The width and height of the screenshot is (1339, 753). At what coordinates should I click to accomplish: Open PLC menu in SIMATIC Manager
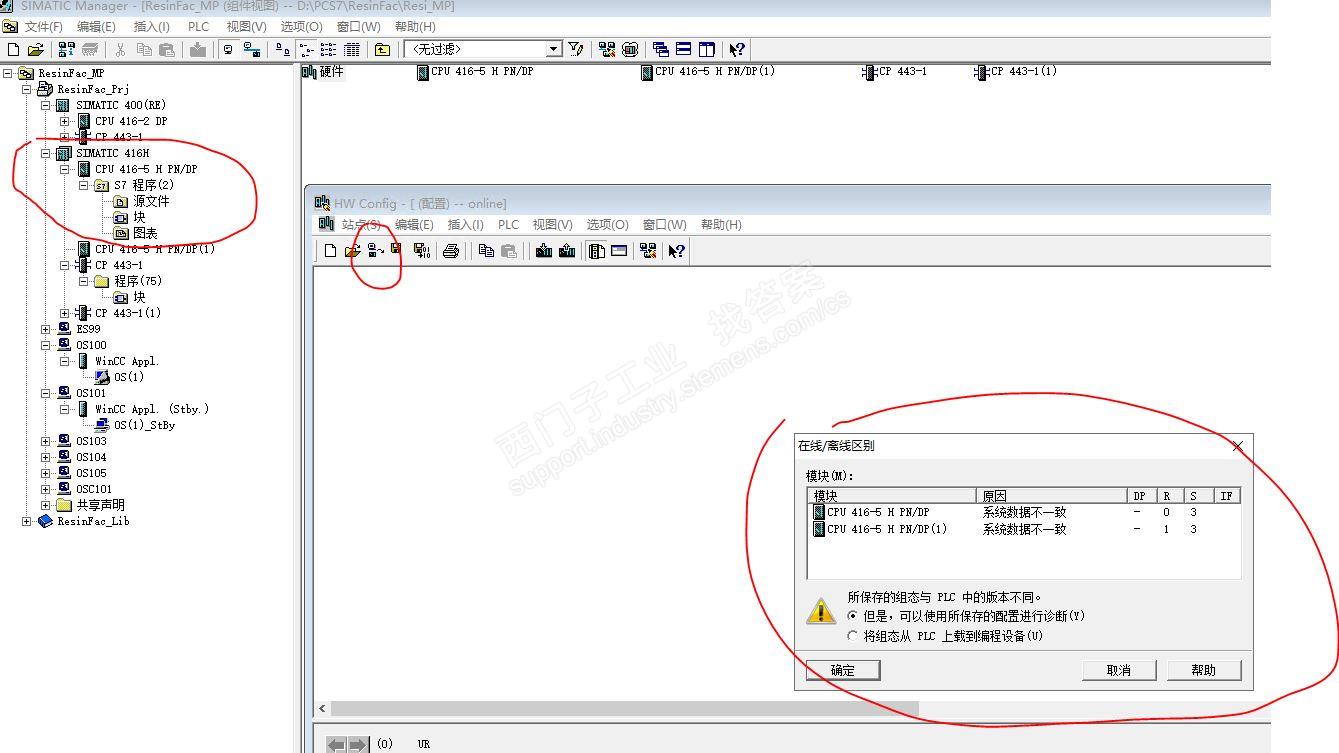(199, 26)
